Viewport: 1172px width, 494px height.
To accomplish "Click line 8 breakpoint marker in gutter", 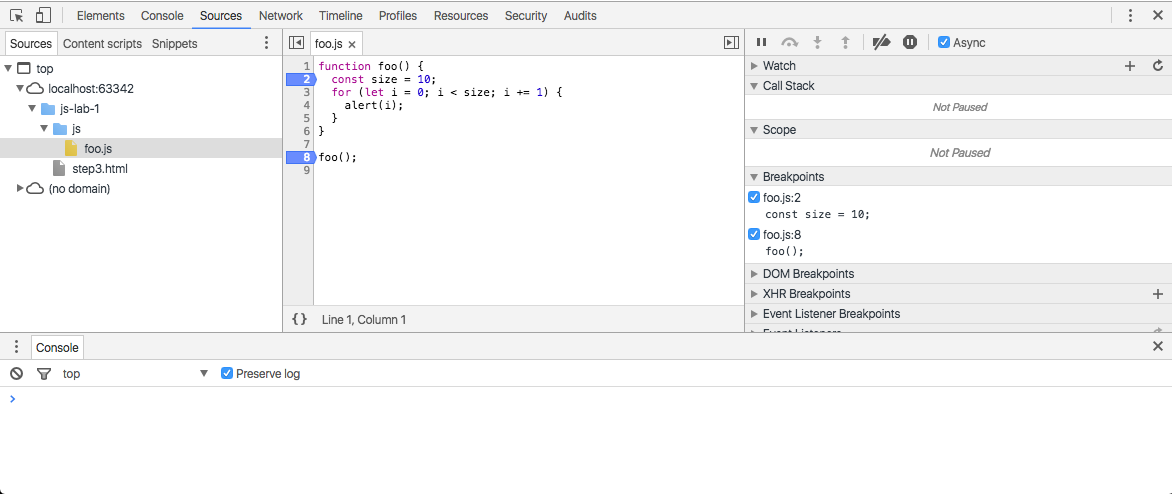I will (300, 157).
